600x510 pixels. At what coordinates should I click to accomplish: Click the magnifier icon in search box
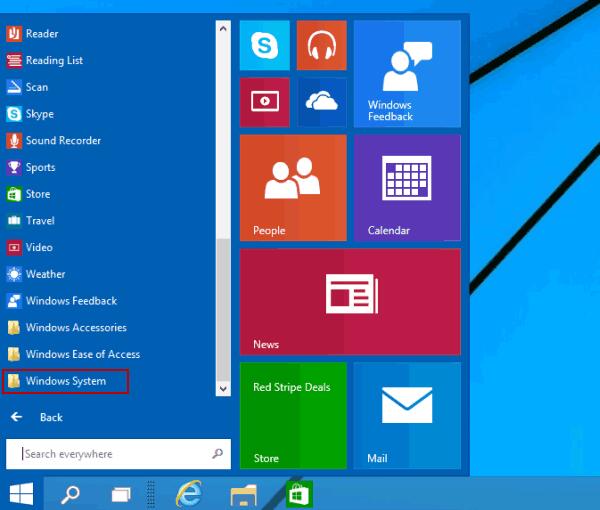[x=218, y=454]
